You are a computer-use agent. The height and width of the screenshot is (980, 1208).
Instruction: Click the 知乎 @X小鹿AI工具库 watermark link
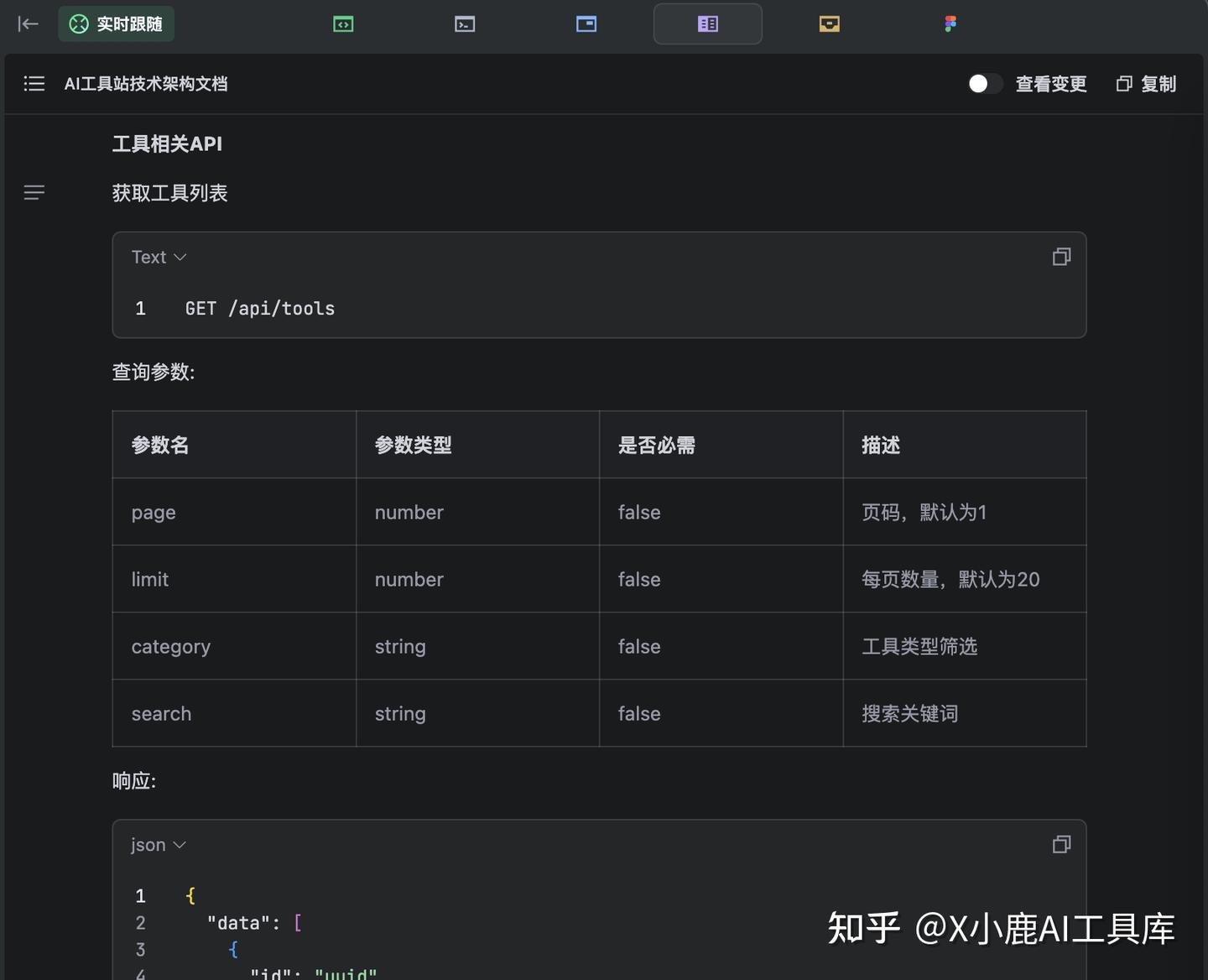(1002, 929)
